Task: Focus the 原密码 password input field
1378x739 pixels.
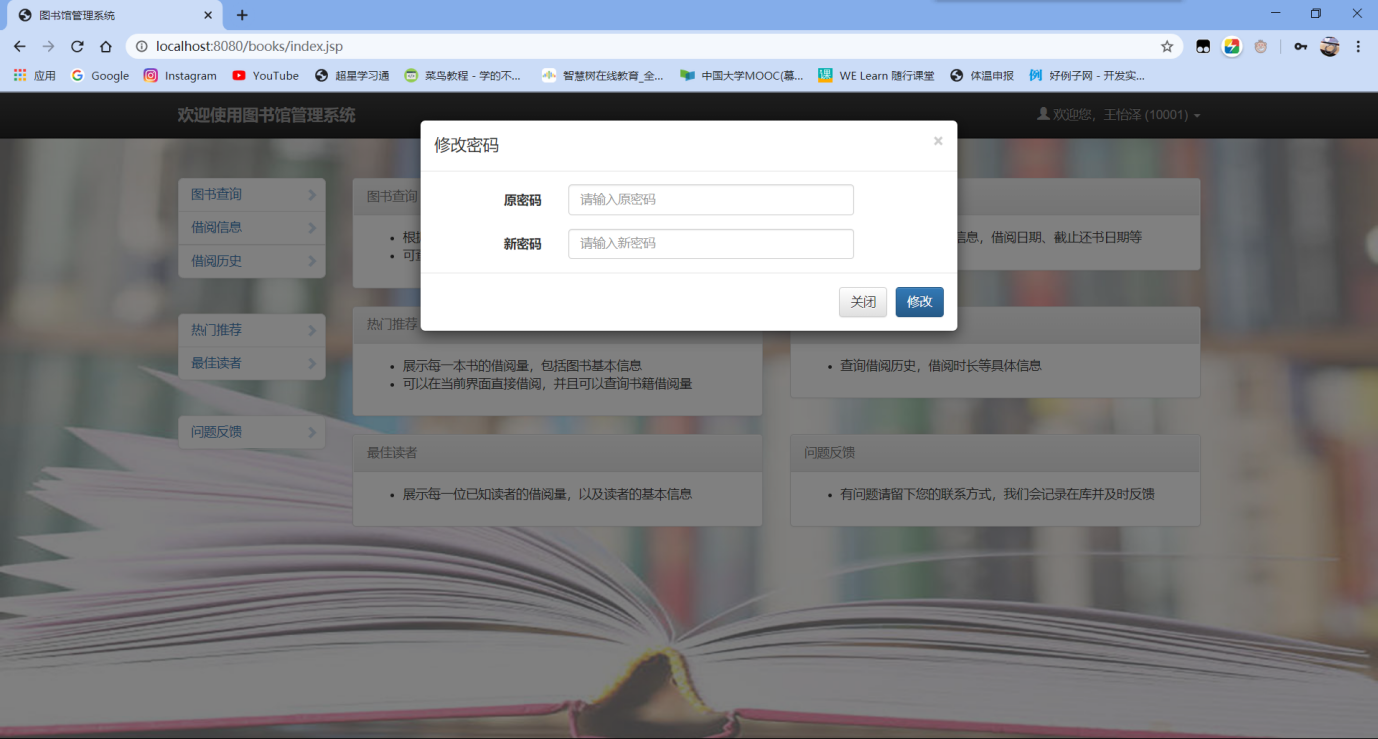Action: pyautogui.click(x=711, y=200)
